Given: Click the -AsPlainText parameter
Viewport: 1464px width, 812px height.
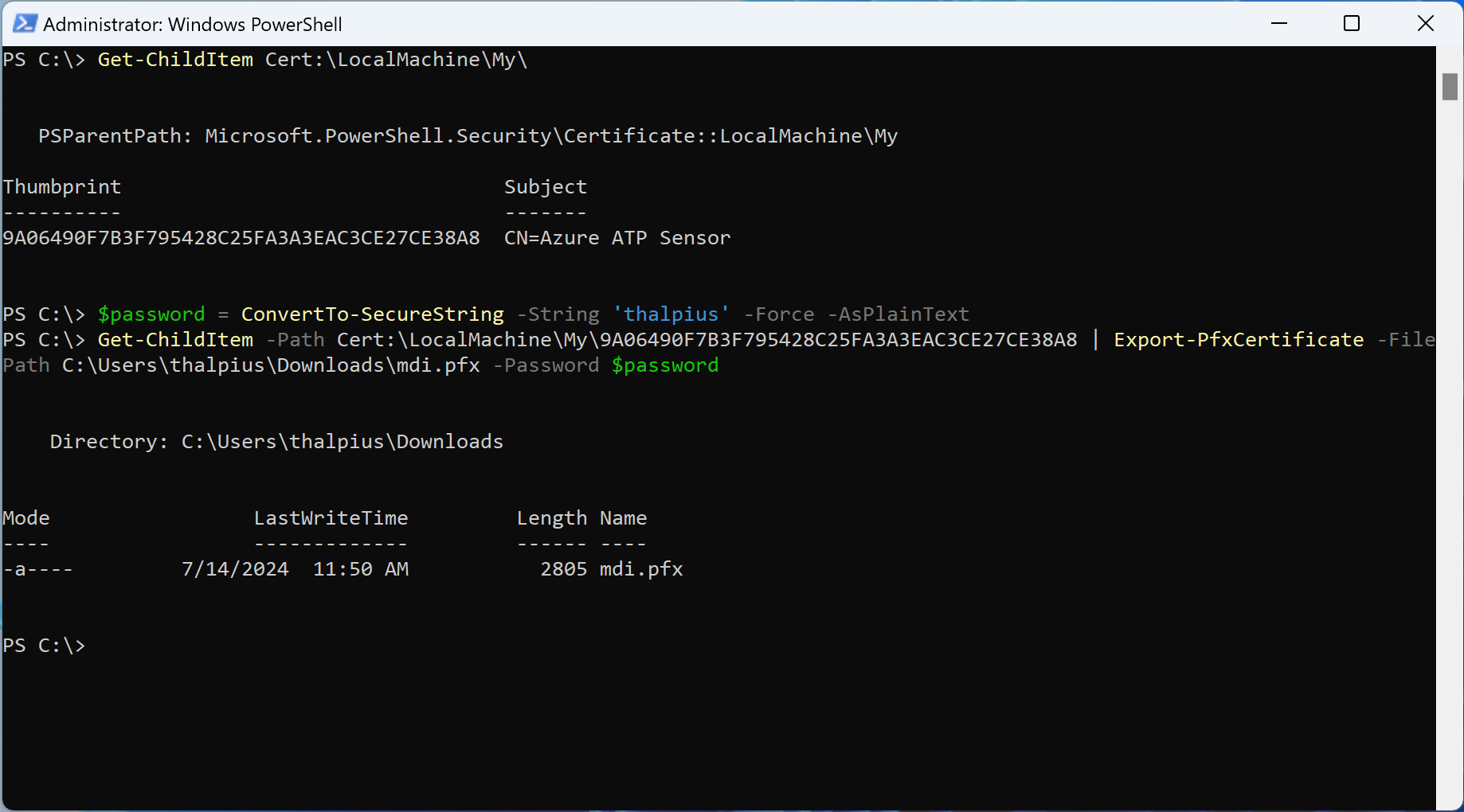Looking at the screenshot, I should point(898,314).
